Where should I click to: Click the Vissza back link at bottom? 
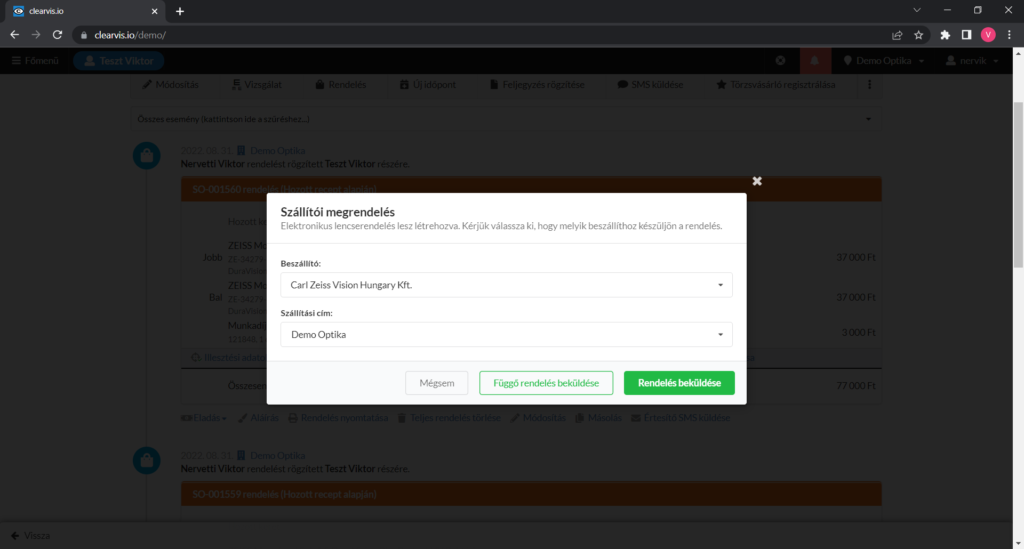tap(31, 536)
